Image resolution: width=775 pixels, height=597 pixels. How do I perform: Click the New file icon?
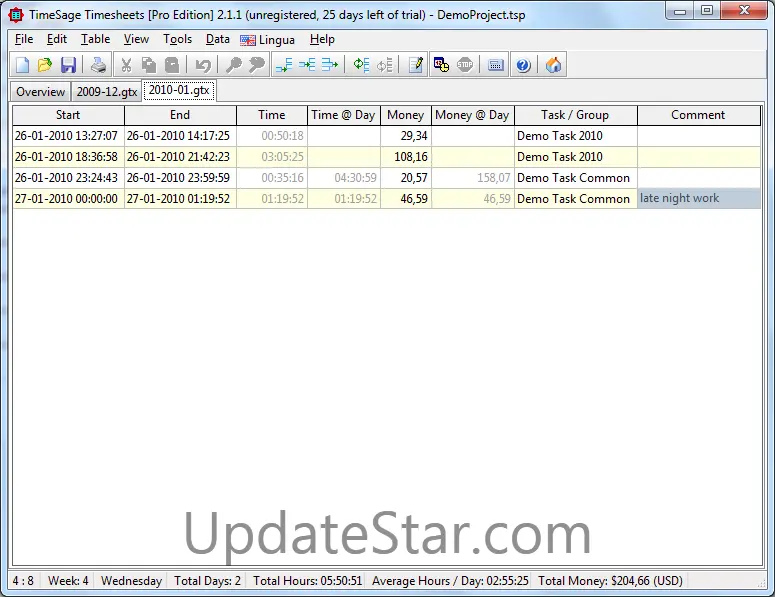click(x=22, y=65)
